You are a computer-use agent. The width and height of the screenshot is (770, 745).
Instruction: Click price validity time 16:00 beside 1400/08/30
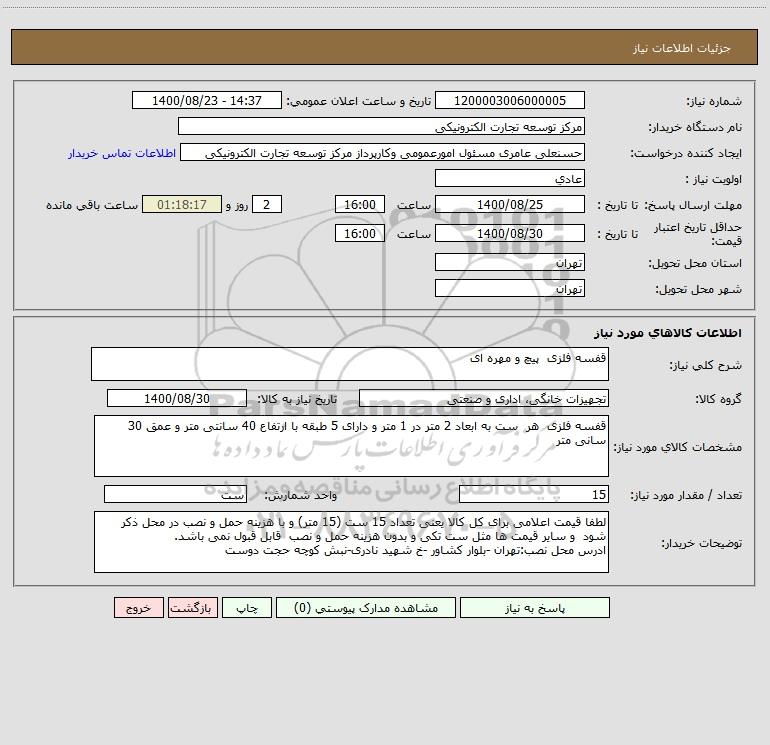(x=359, y=233)
